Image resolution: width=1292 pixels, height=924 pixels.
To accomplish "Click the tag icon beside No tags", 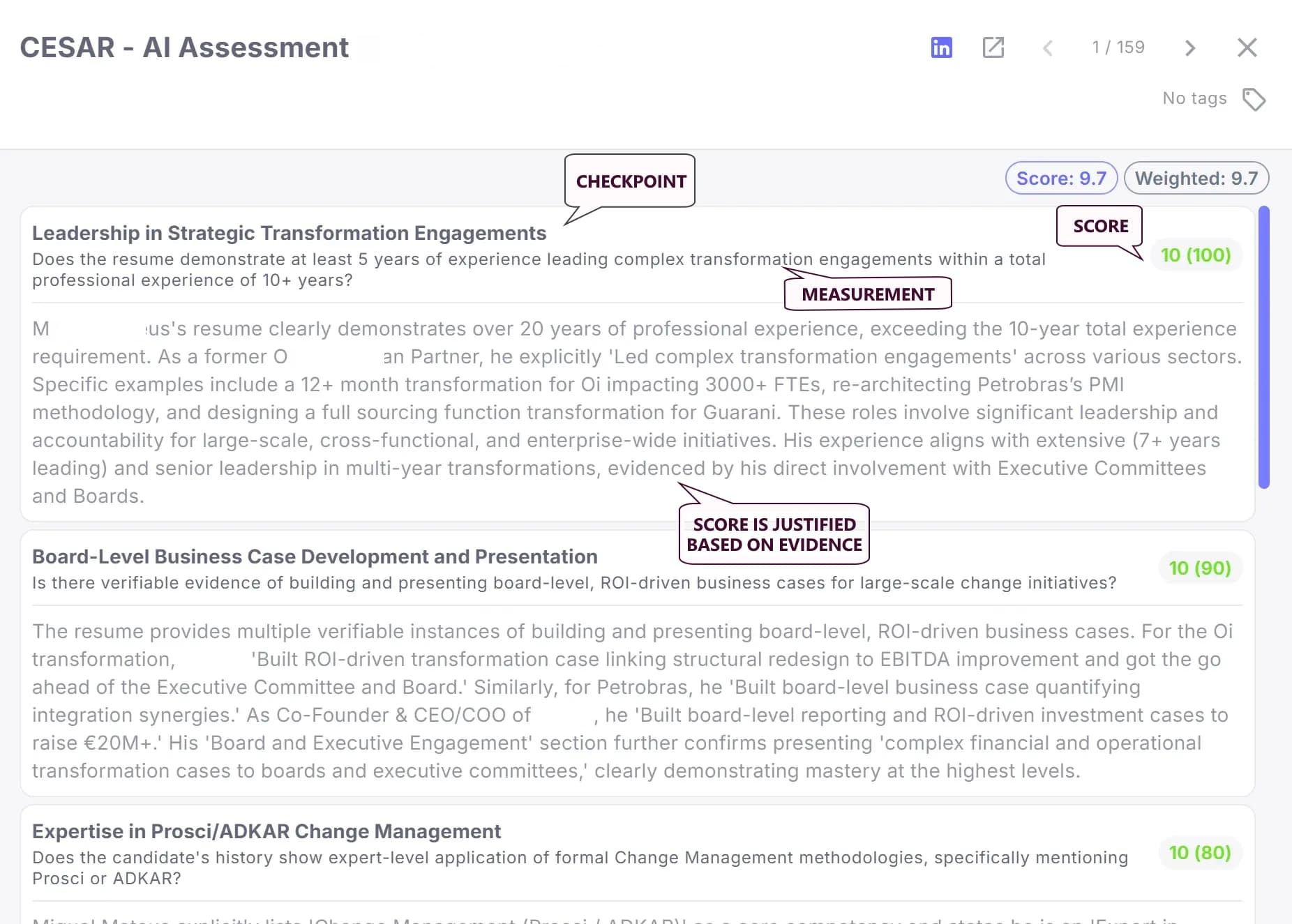I will click(x=1254, y=99).
